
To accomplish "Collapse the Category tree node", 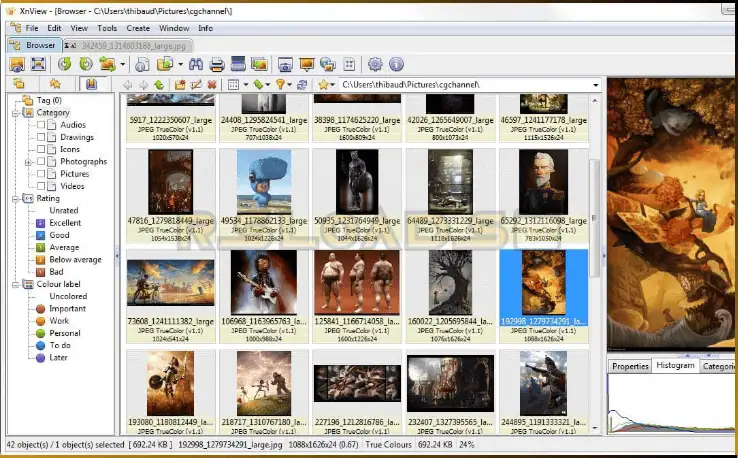I will click(16, 113).
